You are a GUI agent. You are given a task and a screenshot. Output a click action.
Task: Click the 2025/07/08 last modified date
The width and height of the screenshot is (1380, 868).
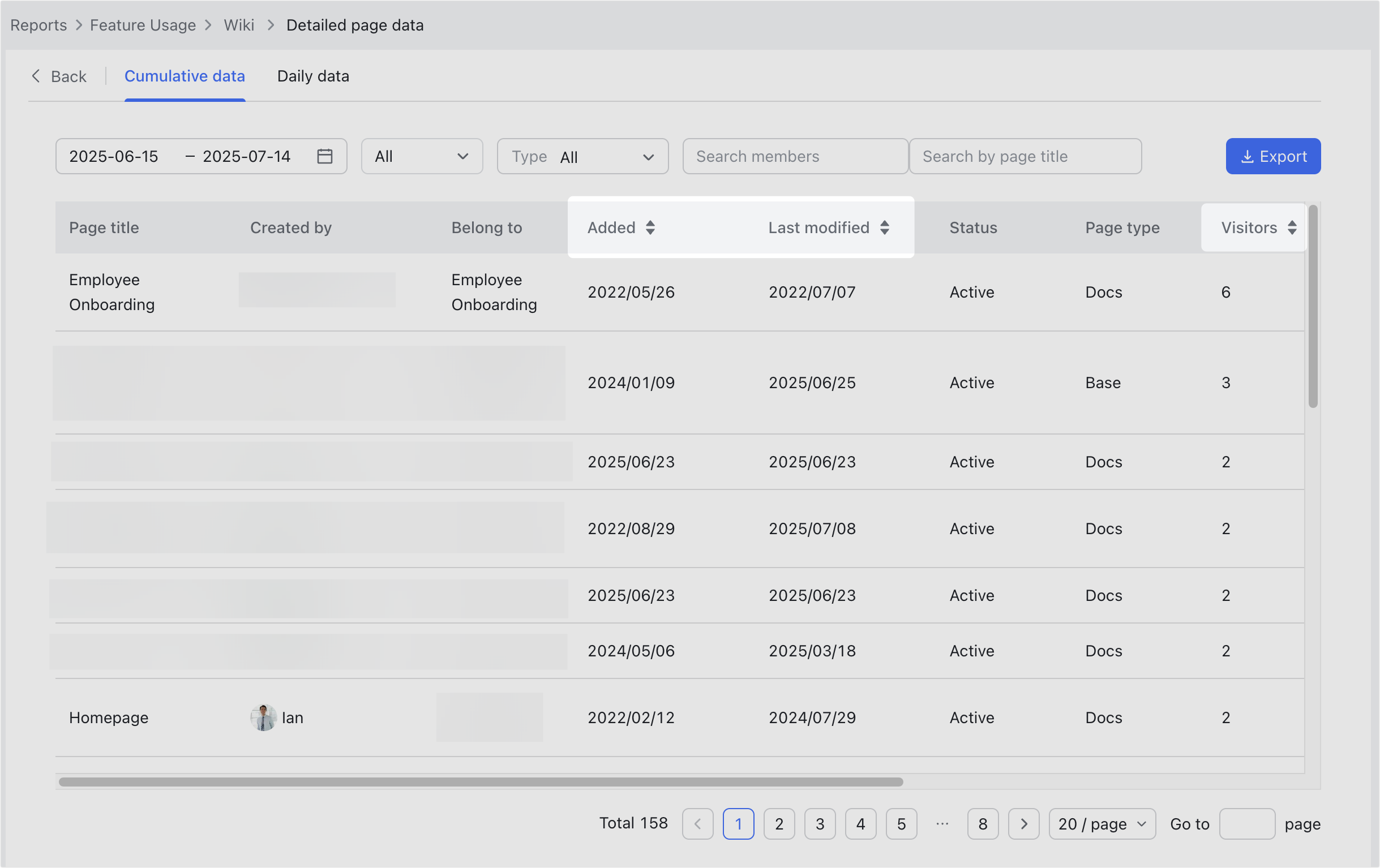(x=813, y=528)
